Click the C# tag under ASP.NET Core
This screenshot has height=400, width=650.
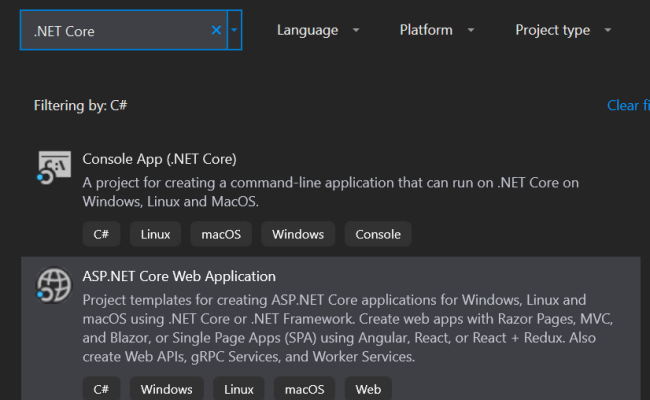[x=101, y=389]
